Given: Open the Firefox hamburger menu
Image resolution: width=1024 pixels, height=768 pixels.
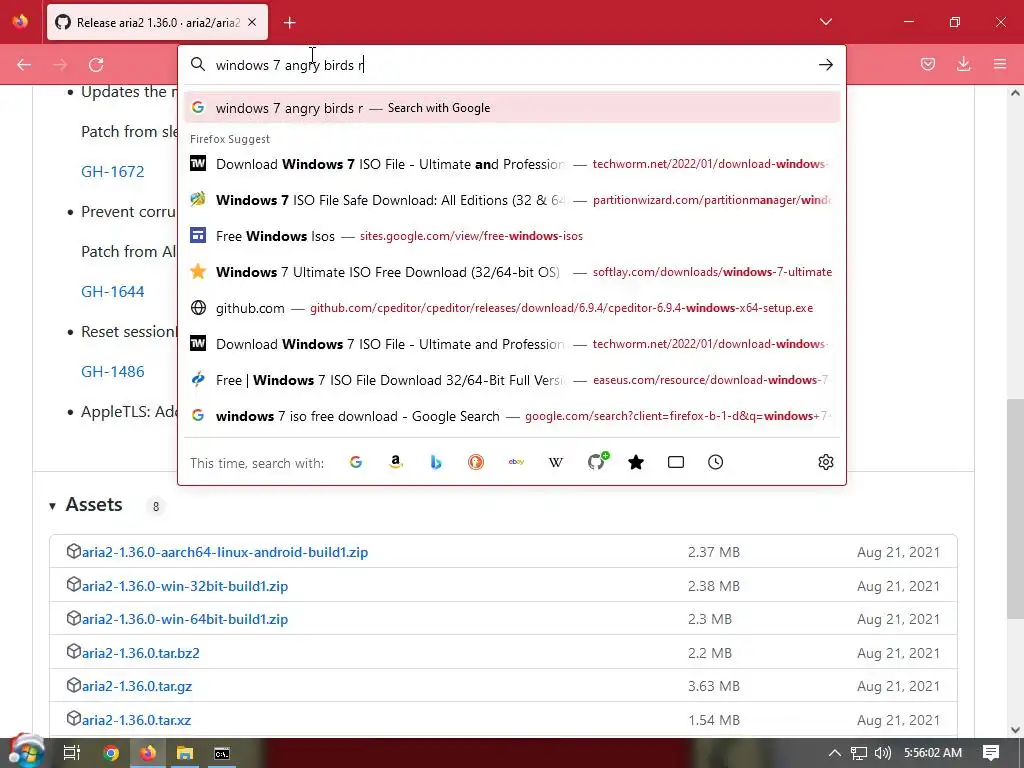Looking at the screenshot, I should click(x=999, y=64).
